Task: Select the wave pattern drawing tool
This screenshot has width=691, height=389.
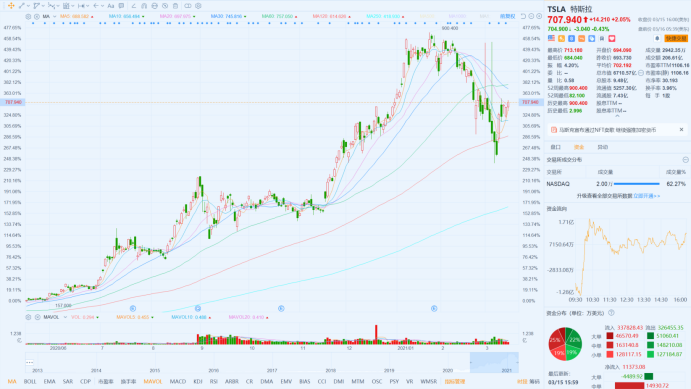Action: point(51,6)
